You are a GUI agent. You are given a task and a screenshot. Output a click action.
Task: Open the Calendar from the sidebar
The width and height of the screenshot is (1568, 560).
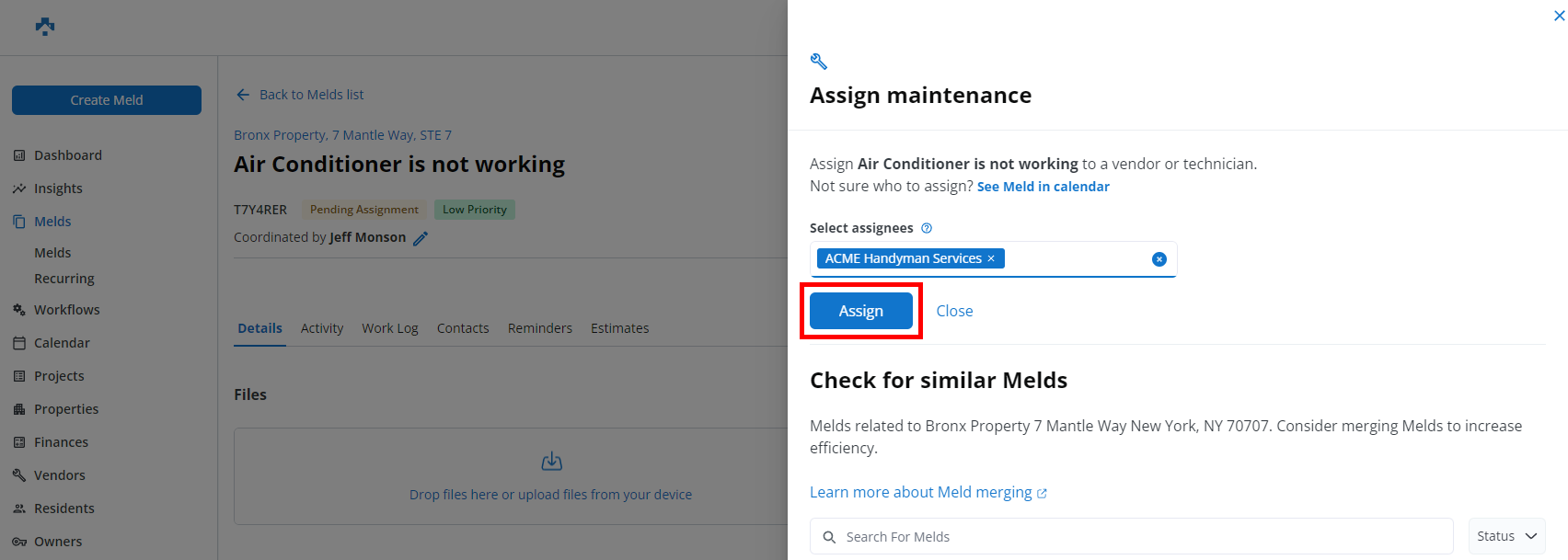(61, 342)
